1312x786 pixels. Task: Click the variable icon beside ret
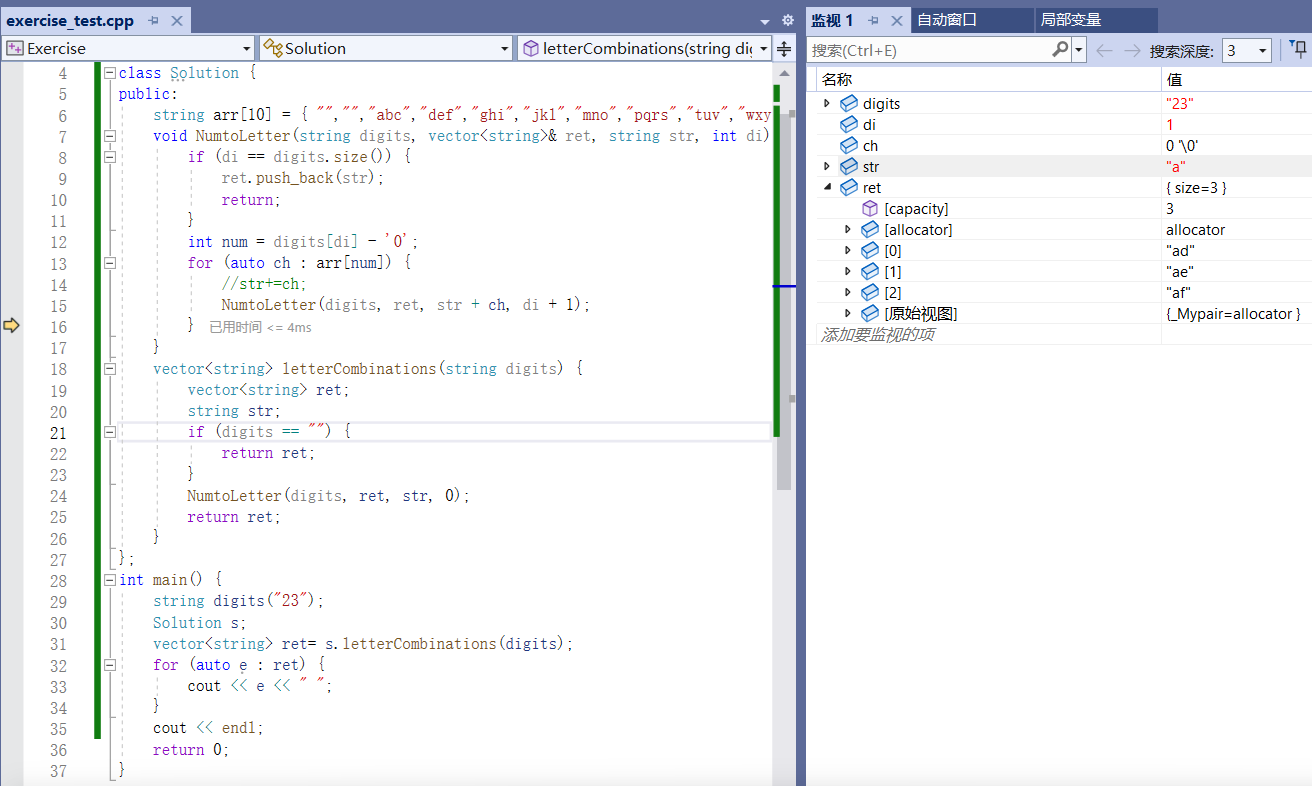[848, 187]
